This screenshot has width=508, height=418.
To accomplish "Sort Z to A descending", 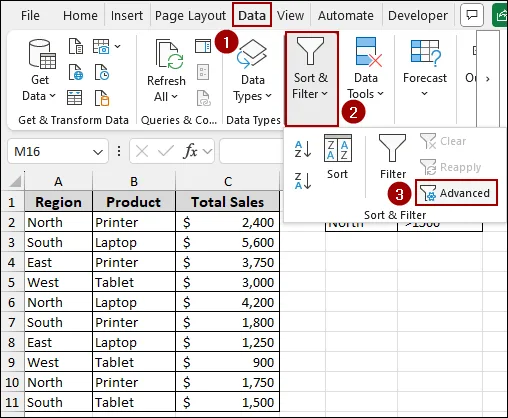I will click(303, 181).
